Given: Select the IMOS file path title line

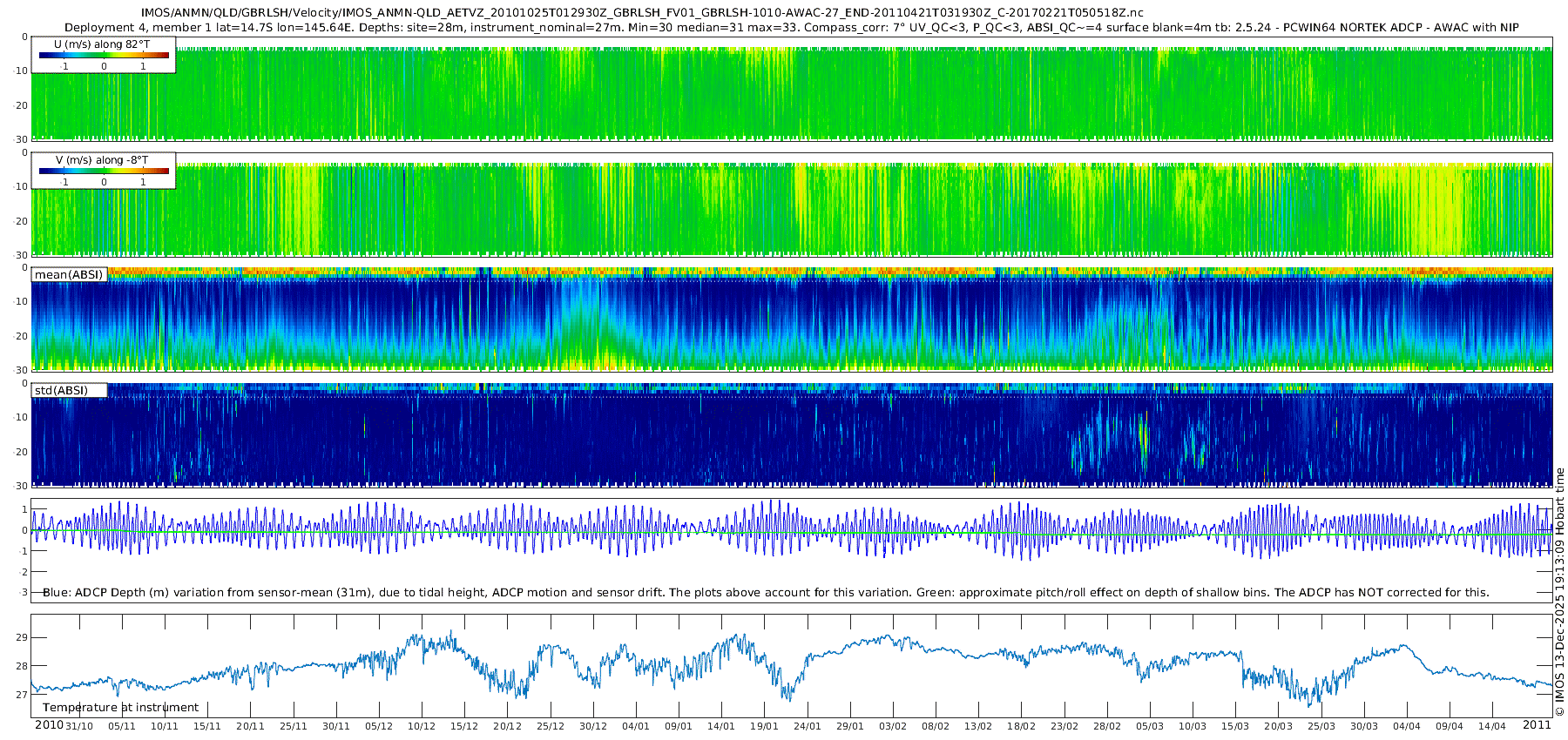Looking at the screenshot, I should coord(643,13).
